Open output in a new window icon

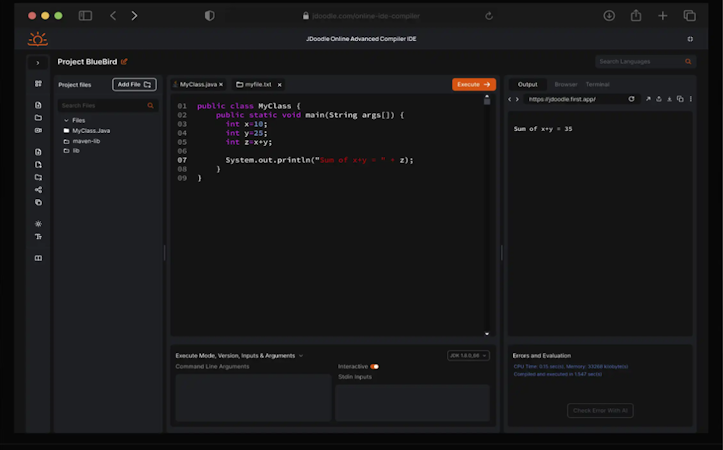pos(647,99)
